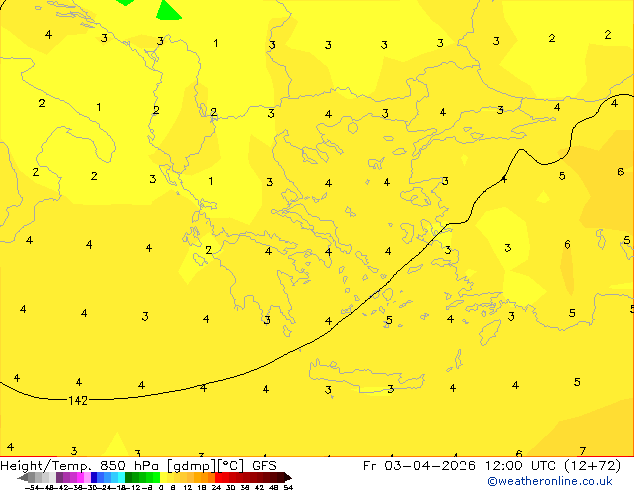The width and height of the screenshot is (634, 490).
Task: Pick the darkest green legend swatch
Action: [128, 477]
